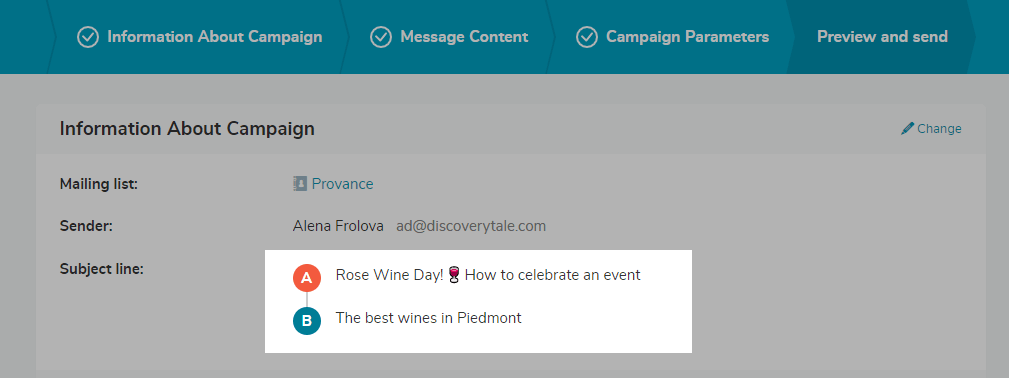The width and height of the screenshot is (1009, 378).
Task: Click the connector line between A and B
Action: tap(307, 299)
